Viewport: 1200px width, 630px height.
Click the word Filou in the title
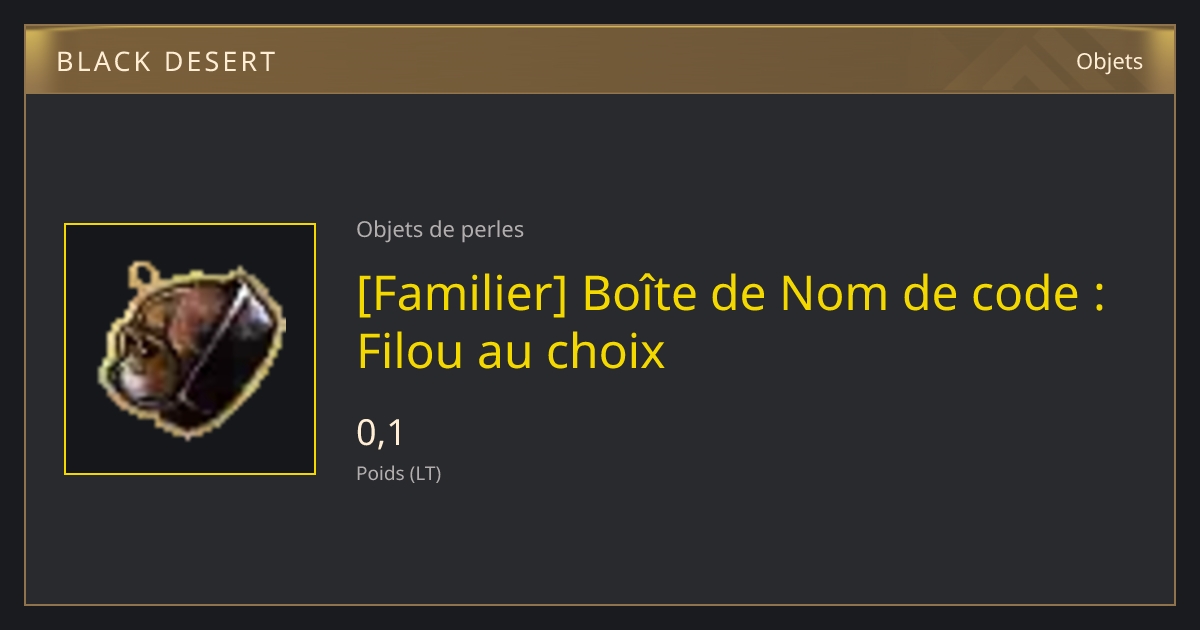[x=405, y=351]
